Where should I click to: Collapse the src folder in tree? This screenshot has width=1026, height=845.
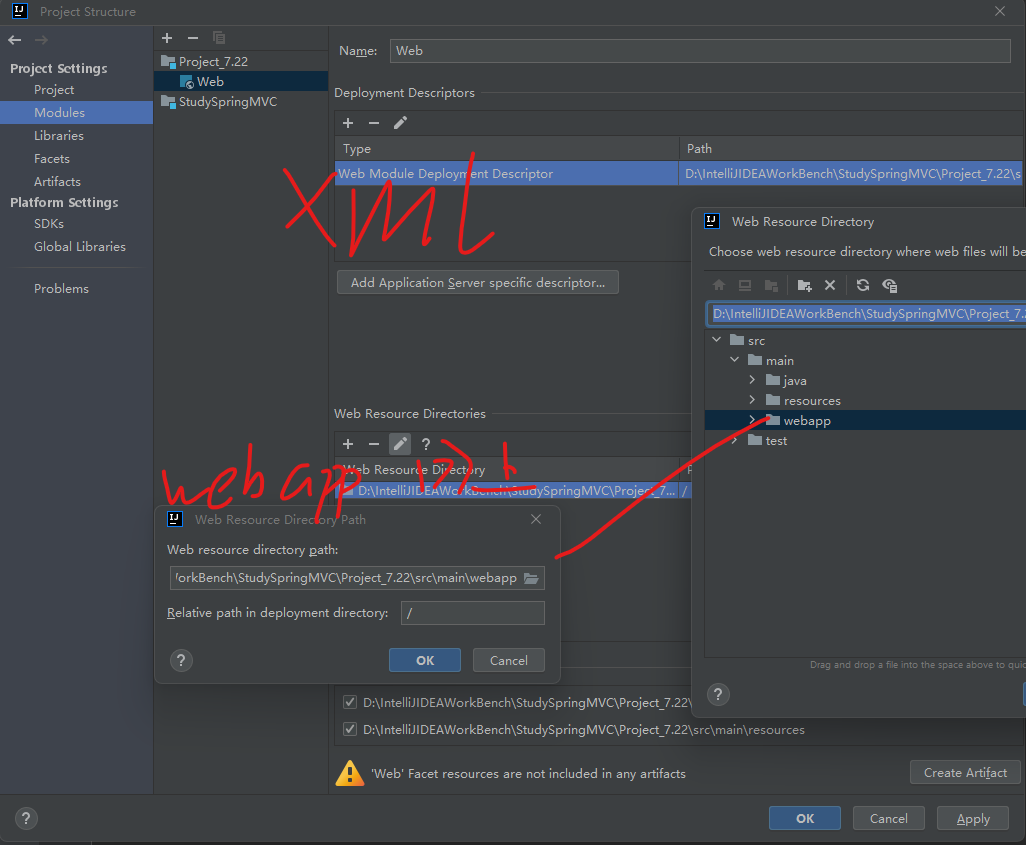[x=716, y=341]
